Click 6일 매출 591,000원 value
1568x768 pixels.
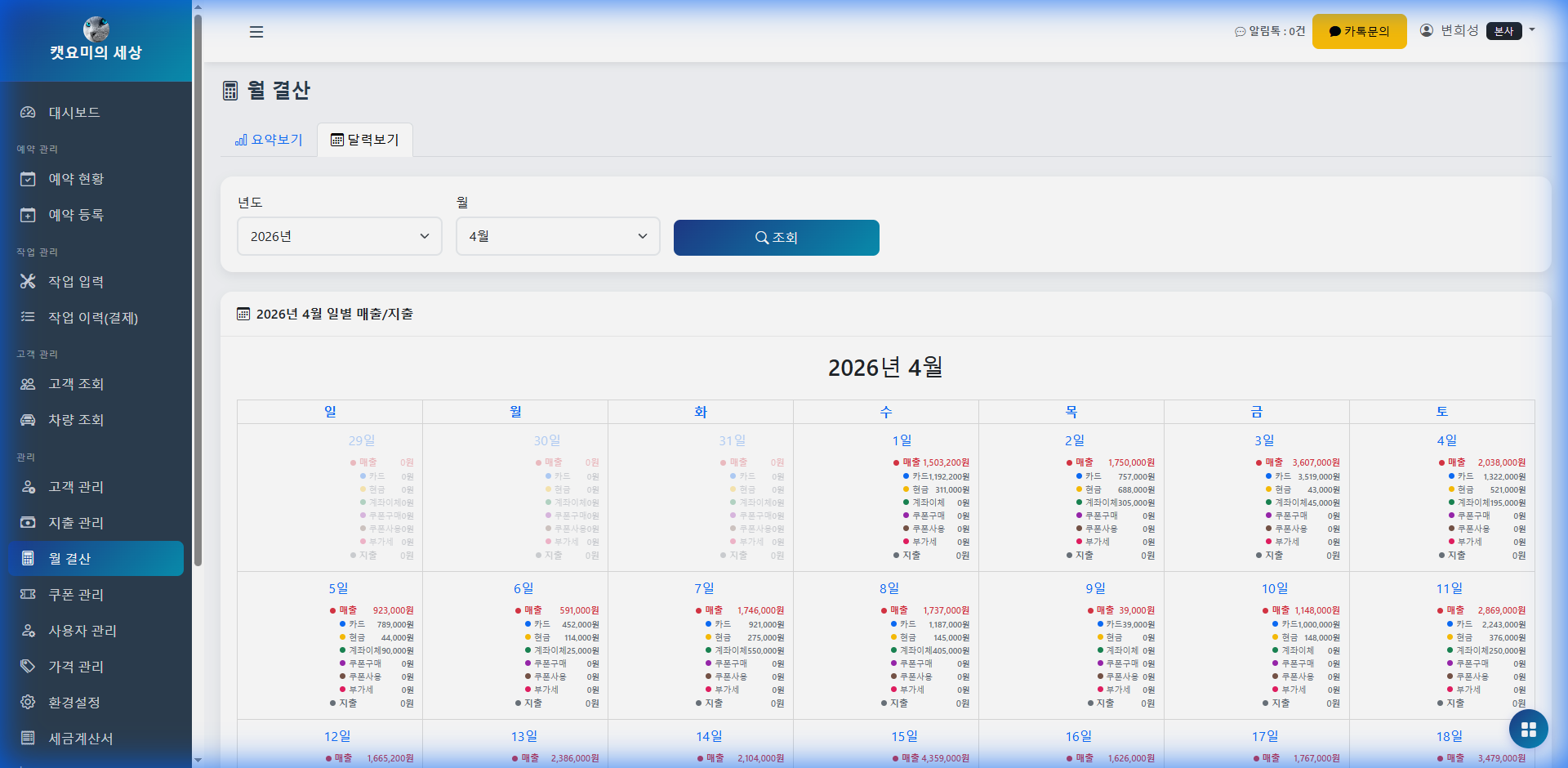click(x=579, y=610)
